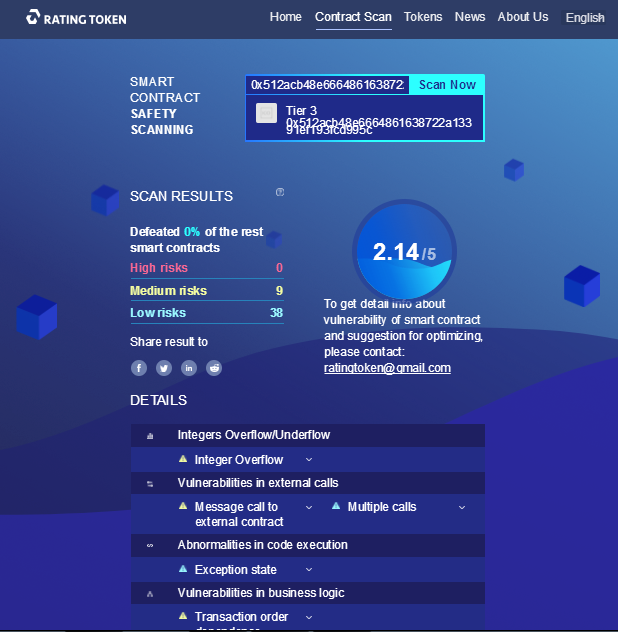The width and height of the screenshot is (618, 632).
Task: Click the DETAILS heading
Action: 158,400
